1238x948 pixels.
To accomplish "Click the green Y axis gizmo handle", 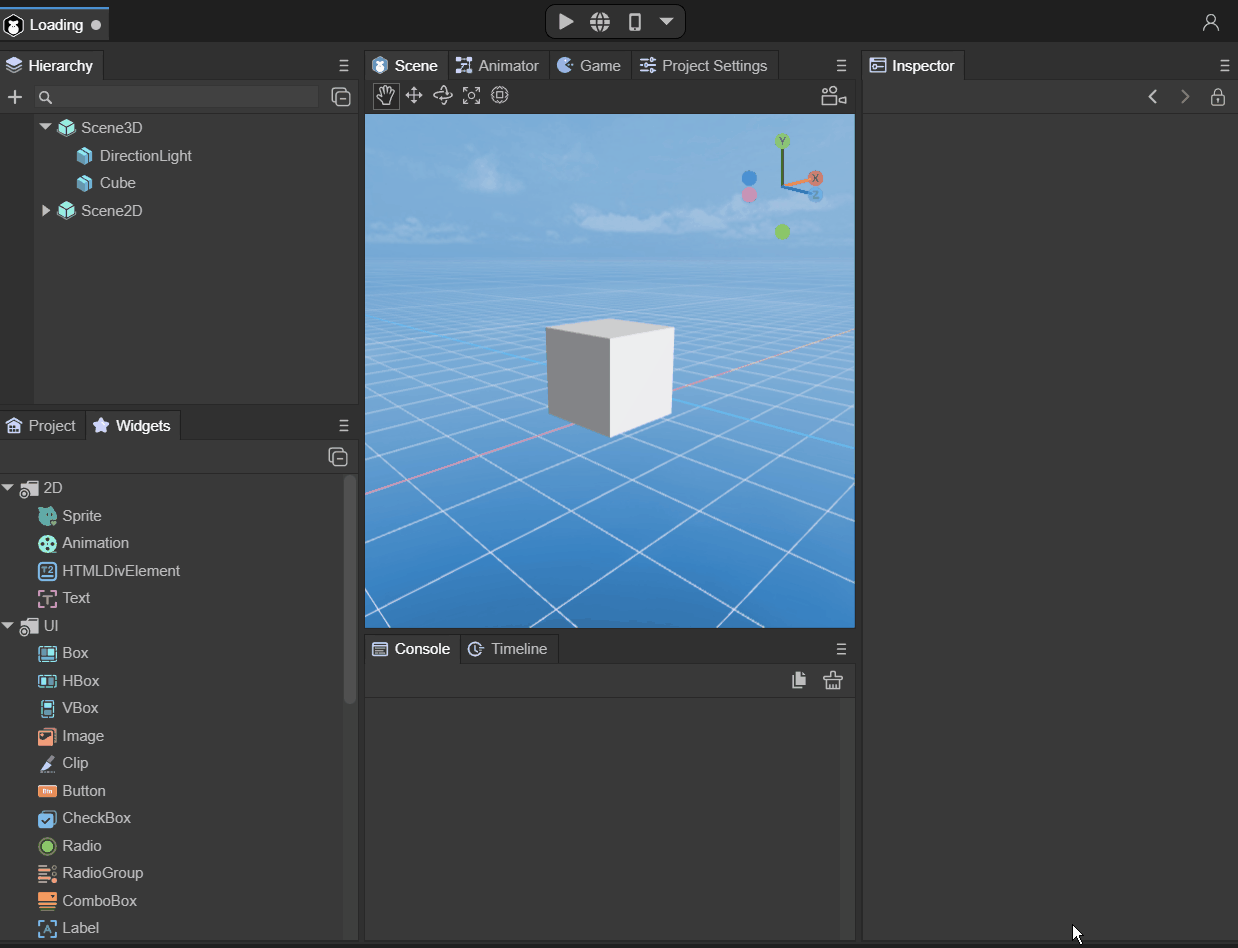I will click(783, 141).
